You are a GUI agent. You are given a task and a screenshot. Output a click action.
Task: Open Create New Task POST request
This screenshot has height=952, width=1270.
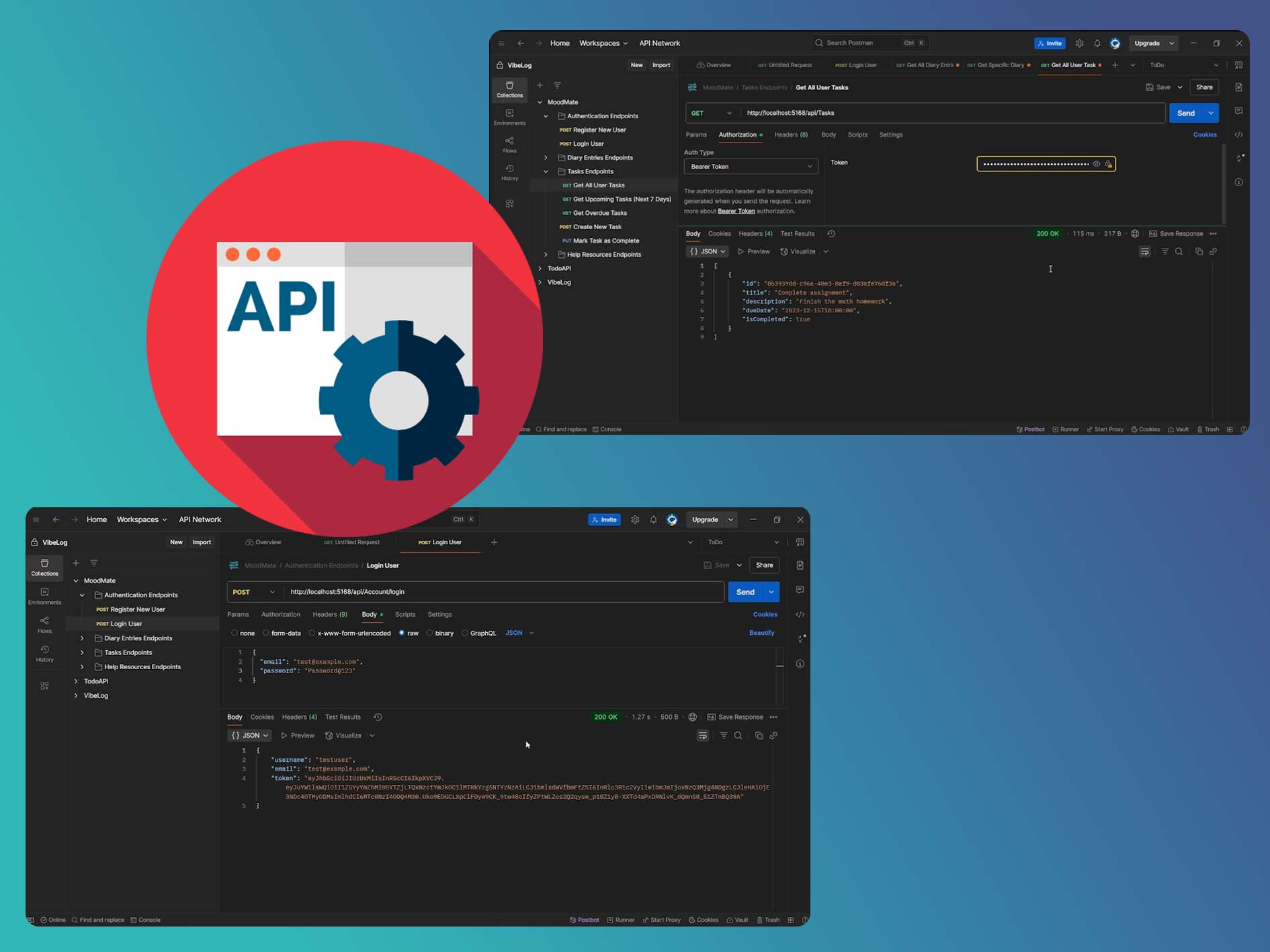coord(597,227)
